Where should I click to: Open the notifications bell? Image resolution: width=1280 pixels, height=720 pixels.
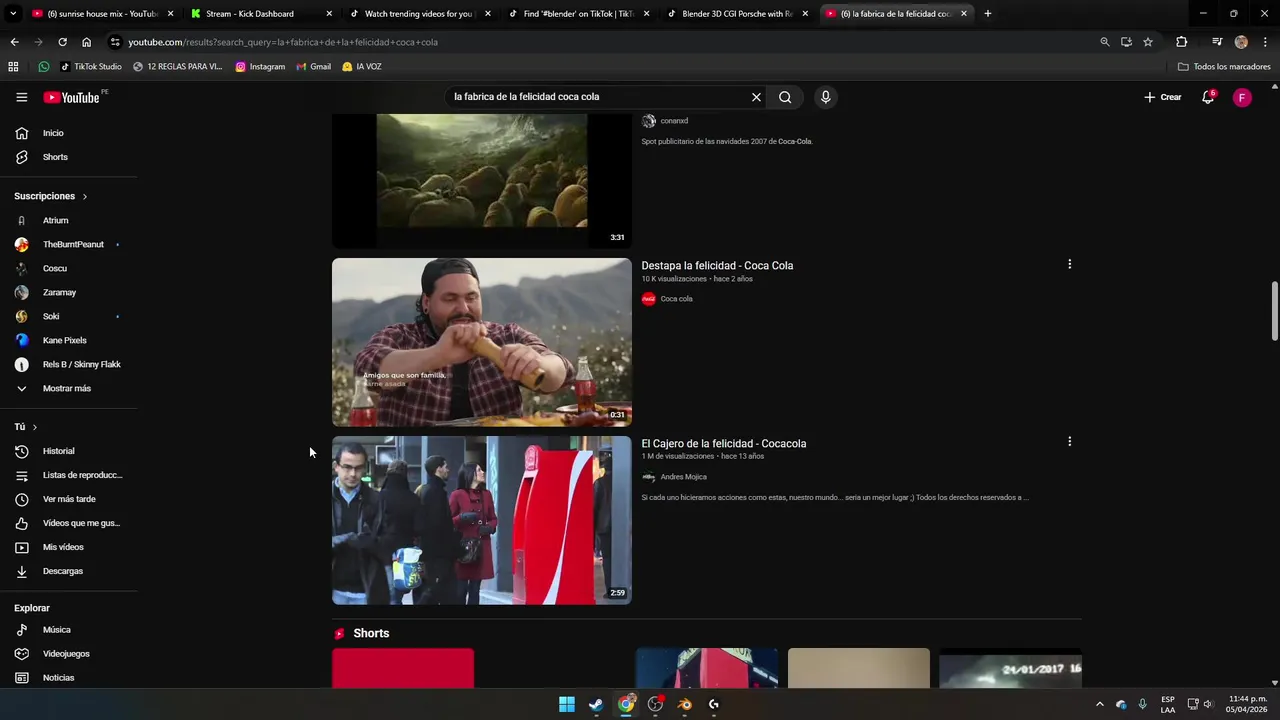point(1208,97)
